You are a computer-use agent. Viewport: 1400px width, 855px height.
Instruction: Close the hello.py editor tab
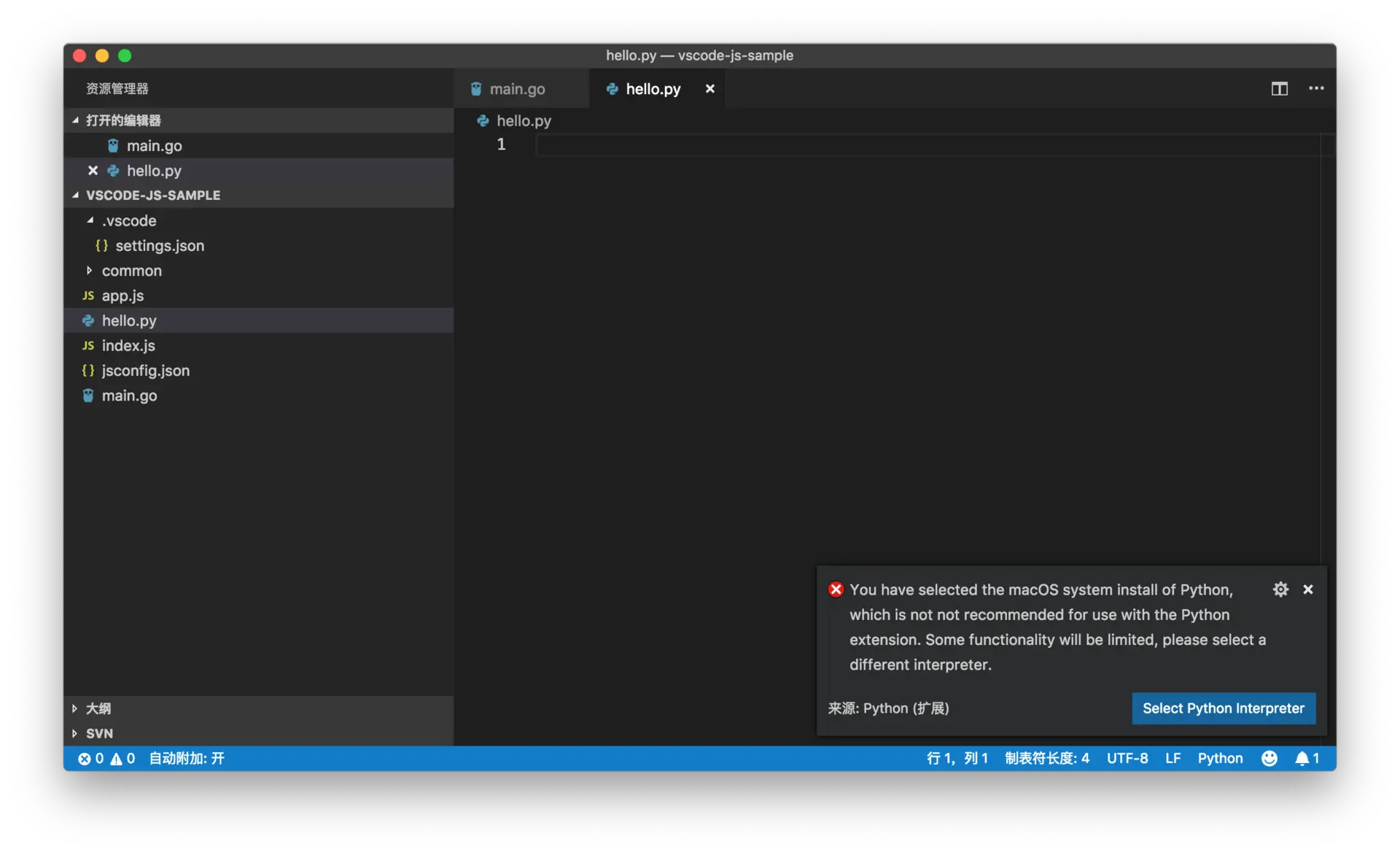click(709, 89)
